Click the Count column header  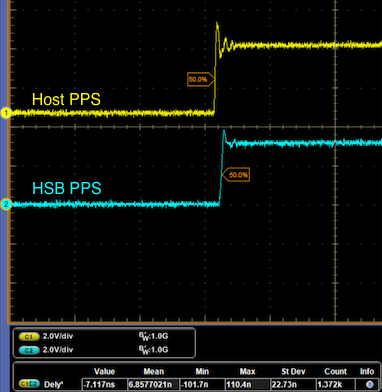(335, 371)
